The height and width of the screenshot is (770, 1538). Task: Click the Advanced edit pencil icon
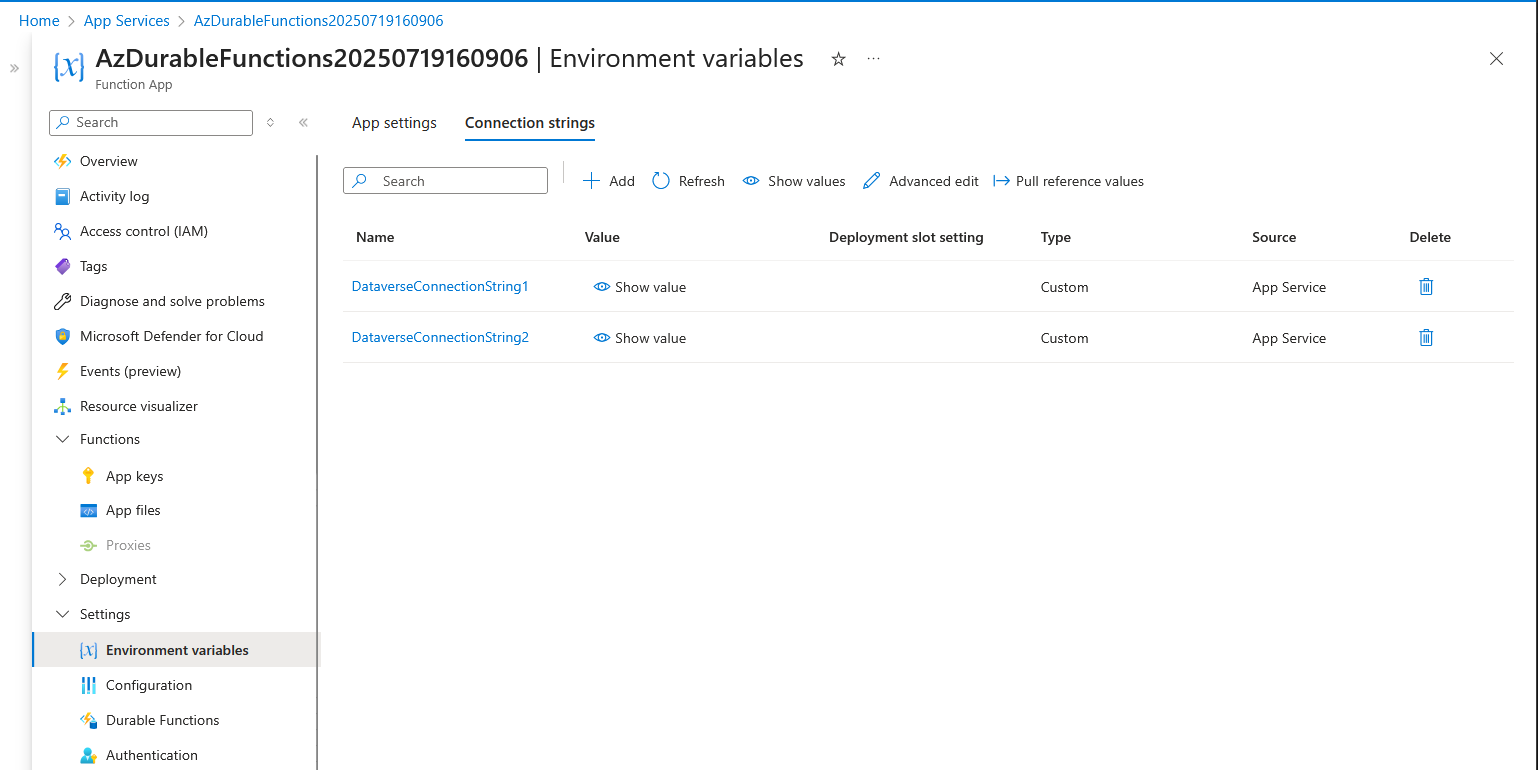[x=871, y=181]
